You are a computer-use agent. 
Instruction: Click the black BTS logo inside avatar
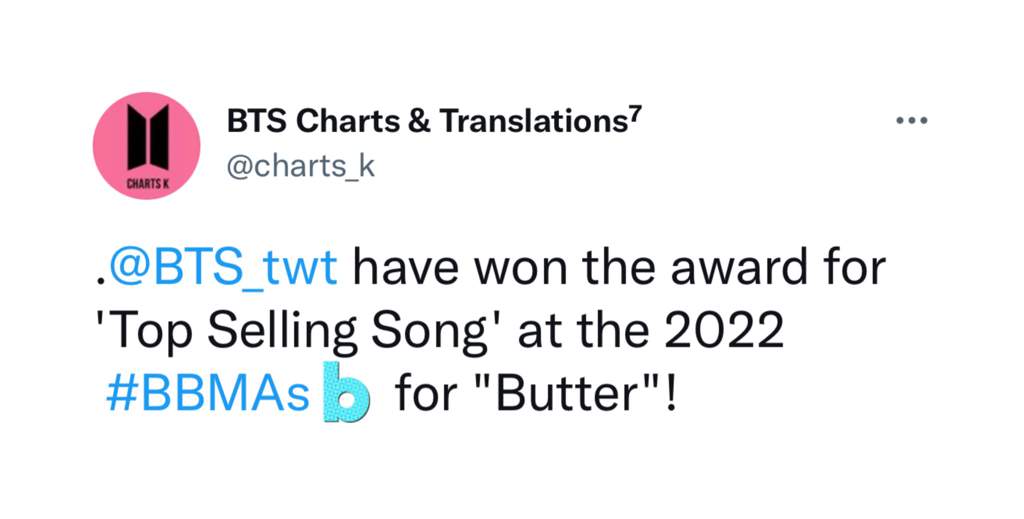148,137
